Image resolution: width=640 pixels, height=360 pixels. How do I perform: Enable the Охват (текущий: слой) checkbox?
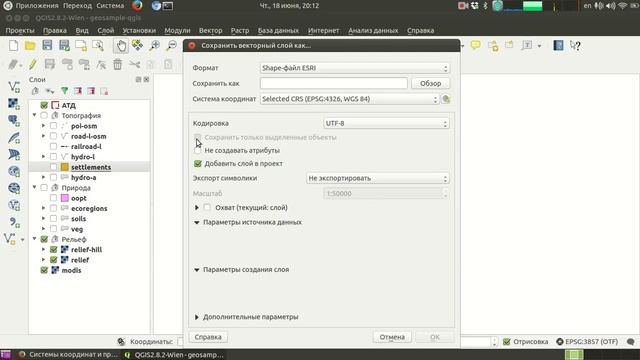(207, 207)
